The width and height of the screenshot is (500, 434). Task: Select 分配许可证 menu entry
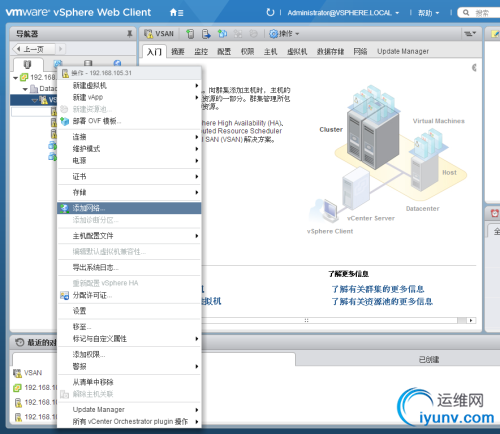click(x=129, y=295)
